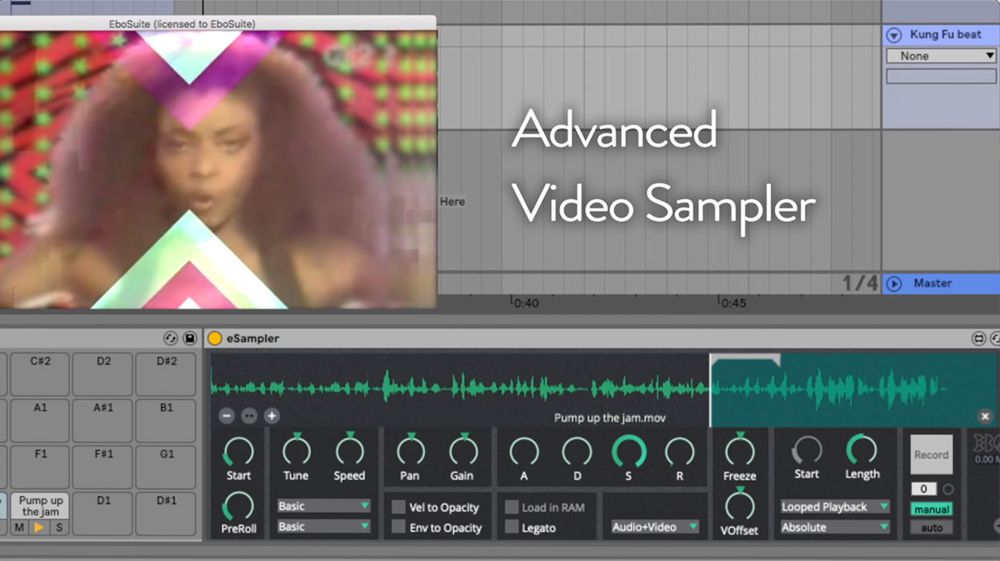Select the C#2 drum pad
Viewport: 1000px width, 561px height.
point(40,374)
